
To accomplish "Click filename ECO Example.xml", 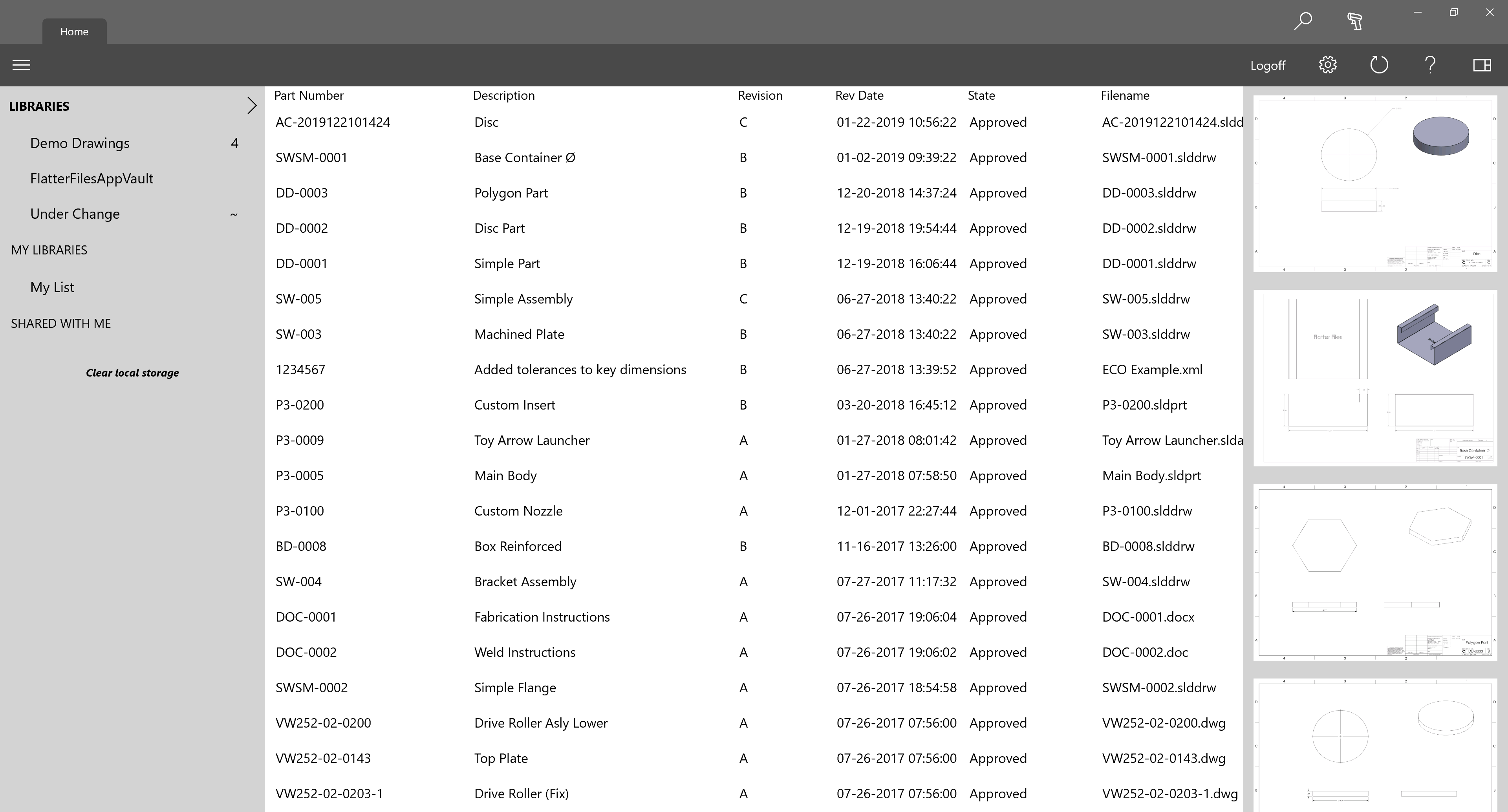I will [x=1152, y=370].
